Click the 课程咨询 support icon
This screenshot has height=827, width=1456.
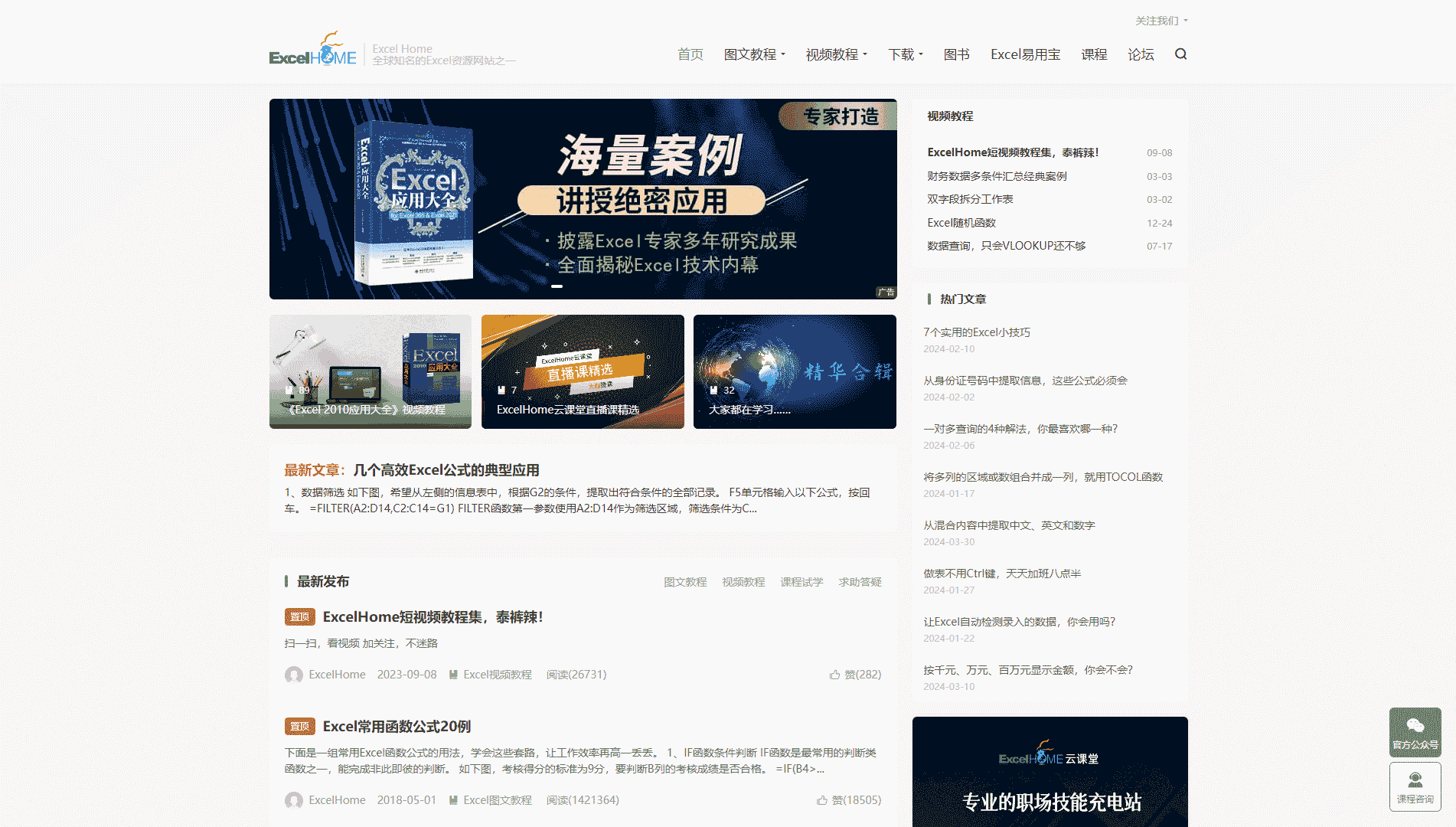click(1415, 786)
